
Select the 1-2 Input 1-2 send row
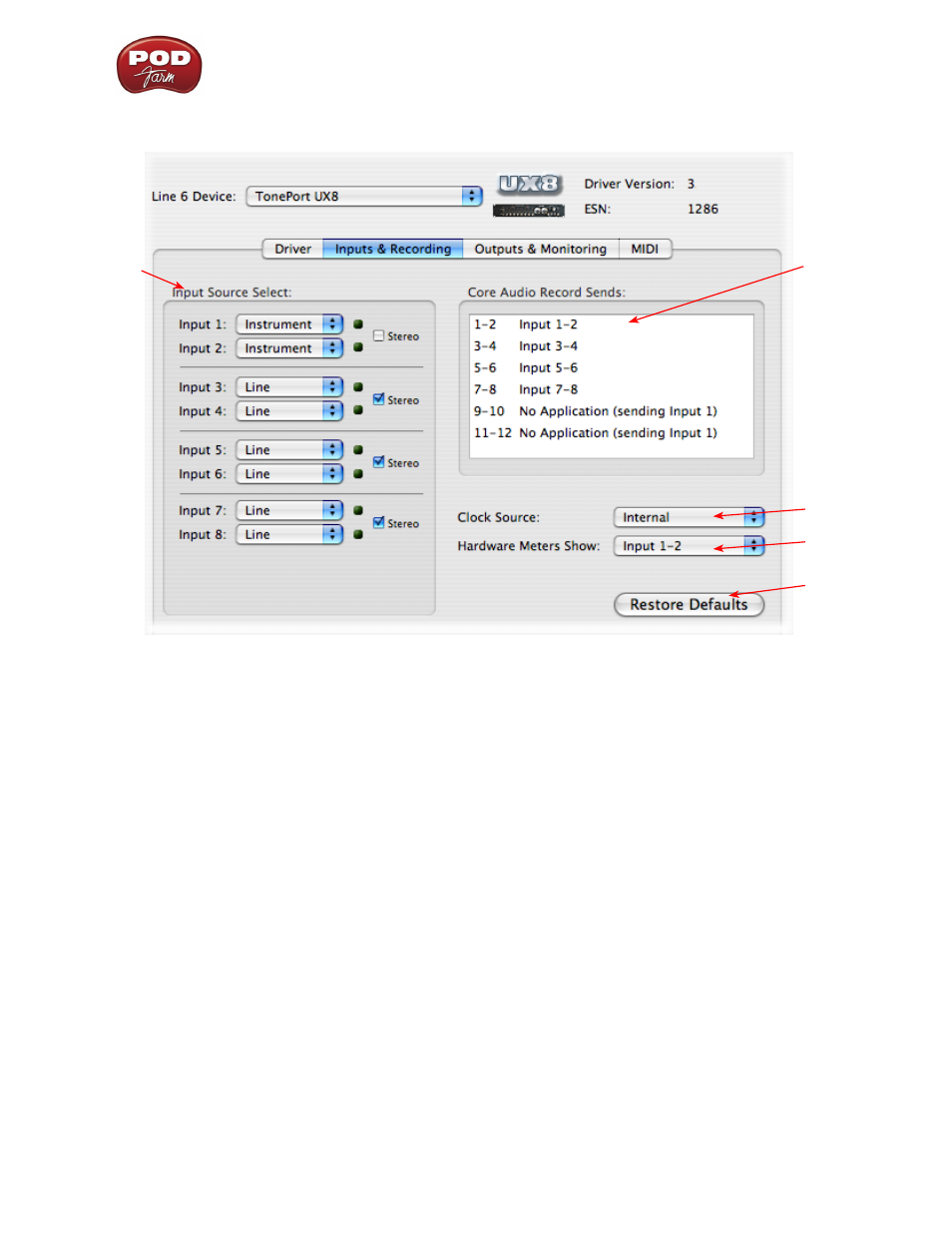click(x=612, y=324)
